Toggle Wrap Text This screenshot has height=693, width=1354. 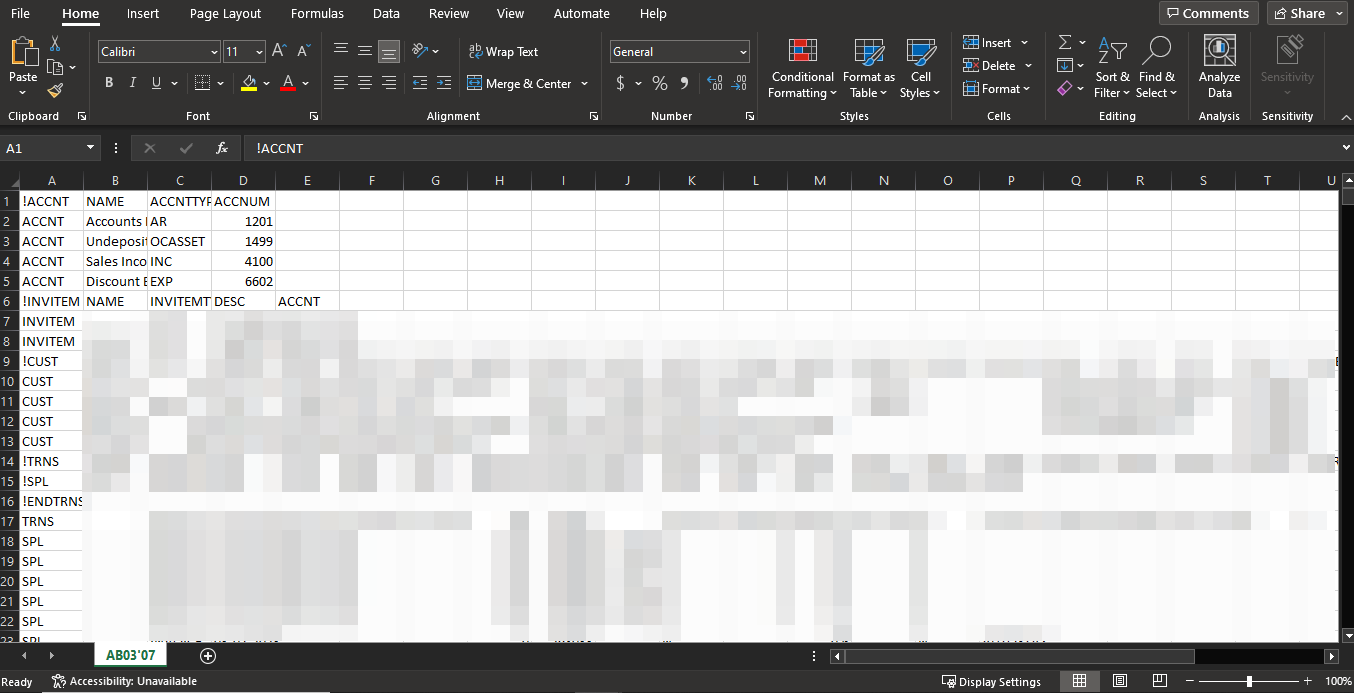click(x=503, y=51)
